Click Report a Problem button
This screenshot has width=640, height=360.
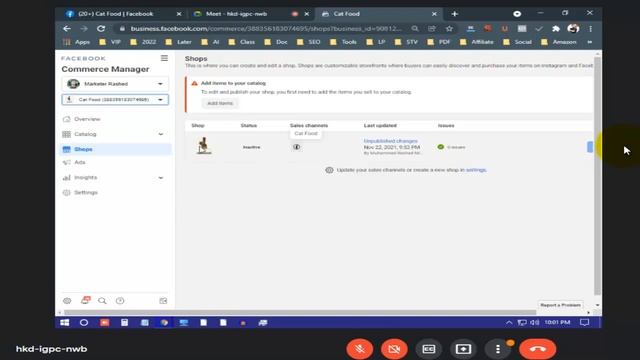click(x=560, y=305)
